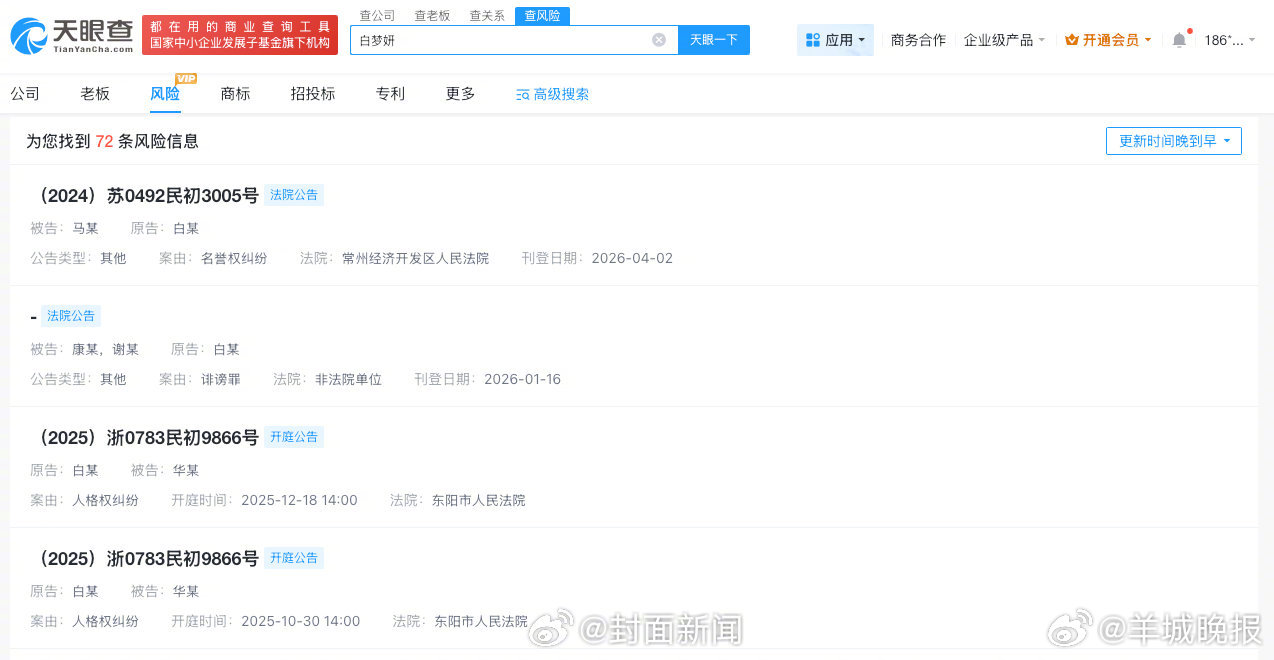Go to the 商标 results tab
Screen dimensions: 1274x660
click(x=235, y=94)
